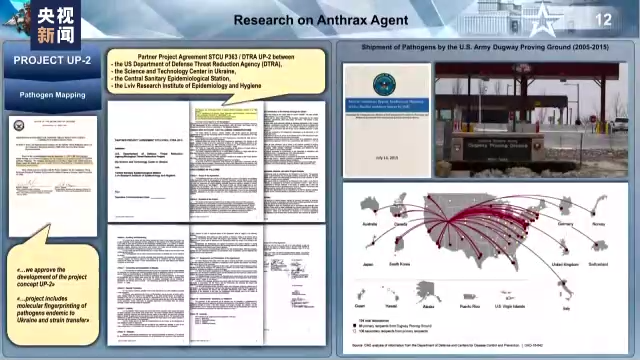Click the round blue seal on report cover
Viewport: 640px width, 360px height.
click(x=384, y=85)
